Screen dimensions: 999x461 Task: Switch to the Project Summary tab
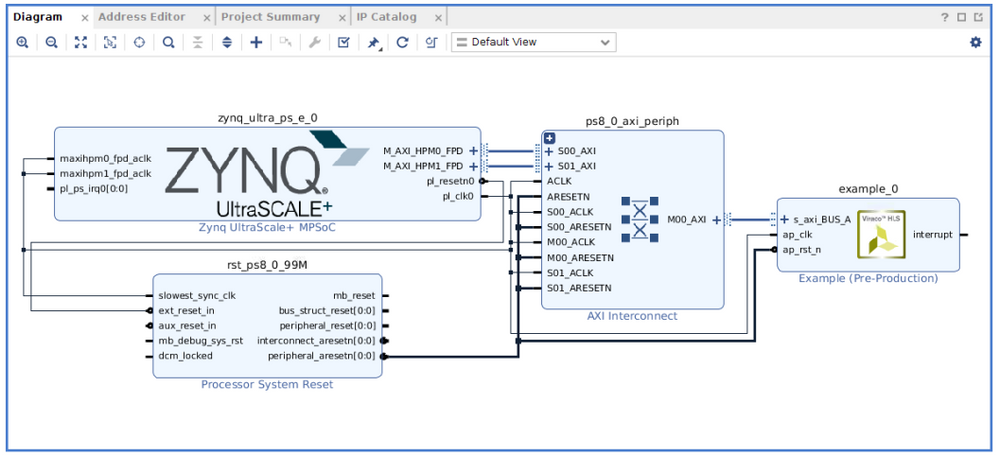tap(270, 17)
